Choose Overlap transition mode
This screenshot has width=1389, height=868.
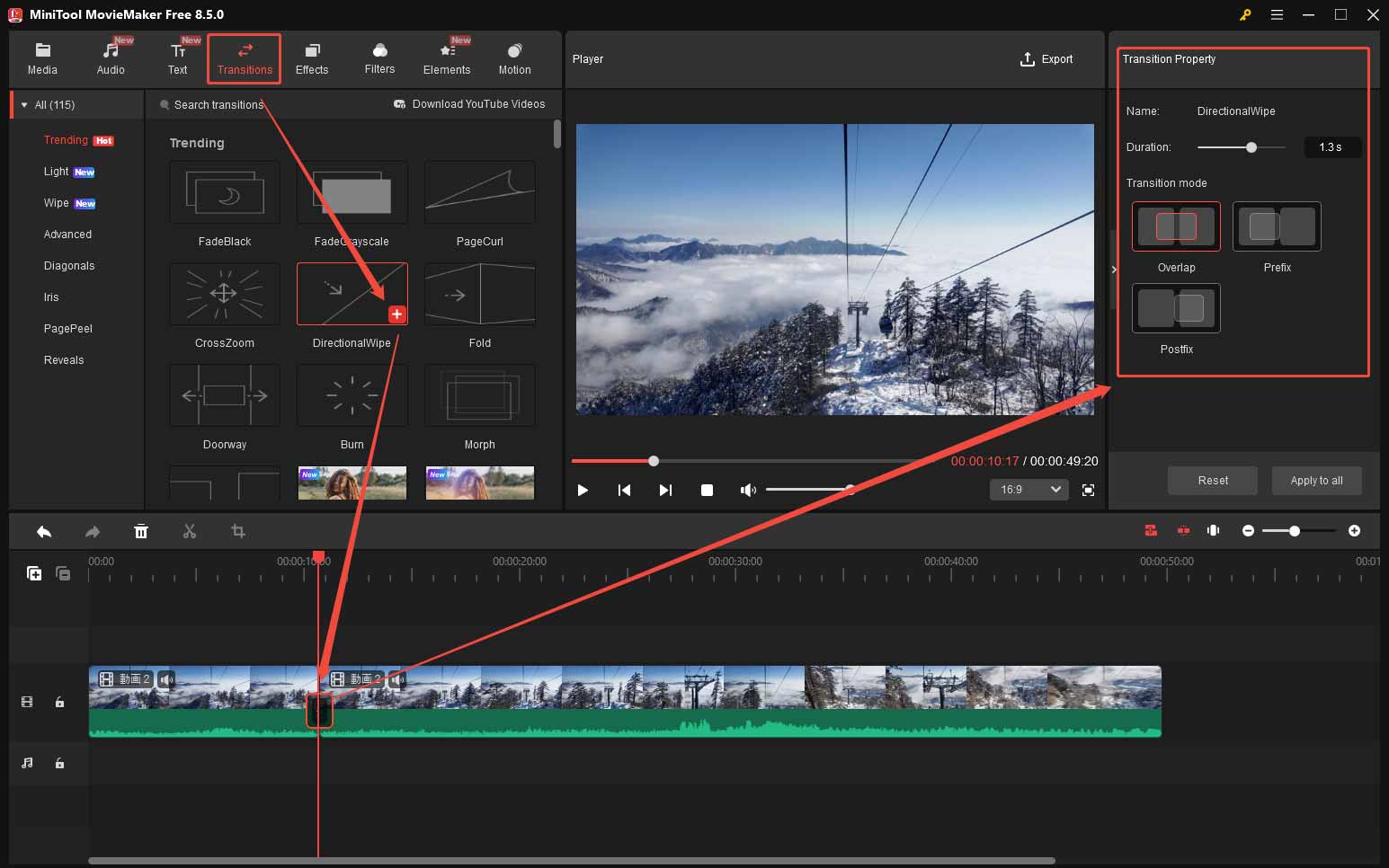(x=1176, y=226)
